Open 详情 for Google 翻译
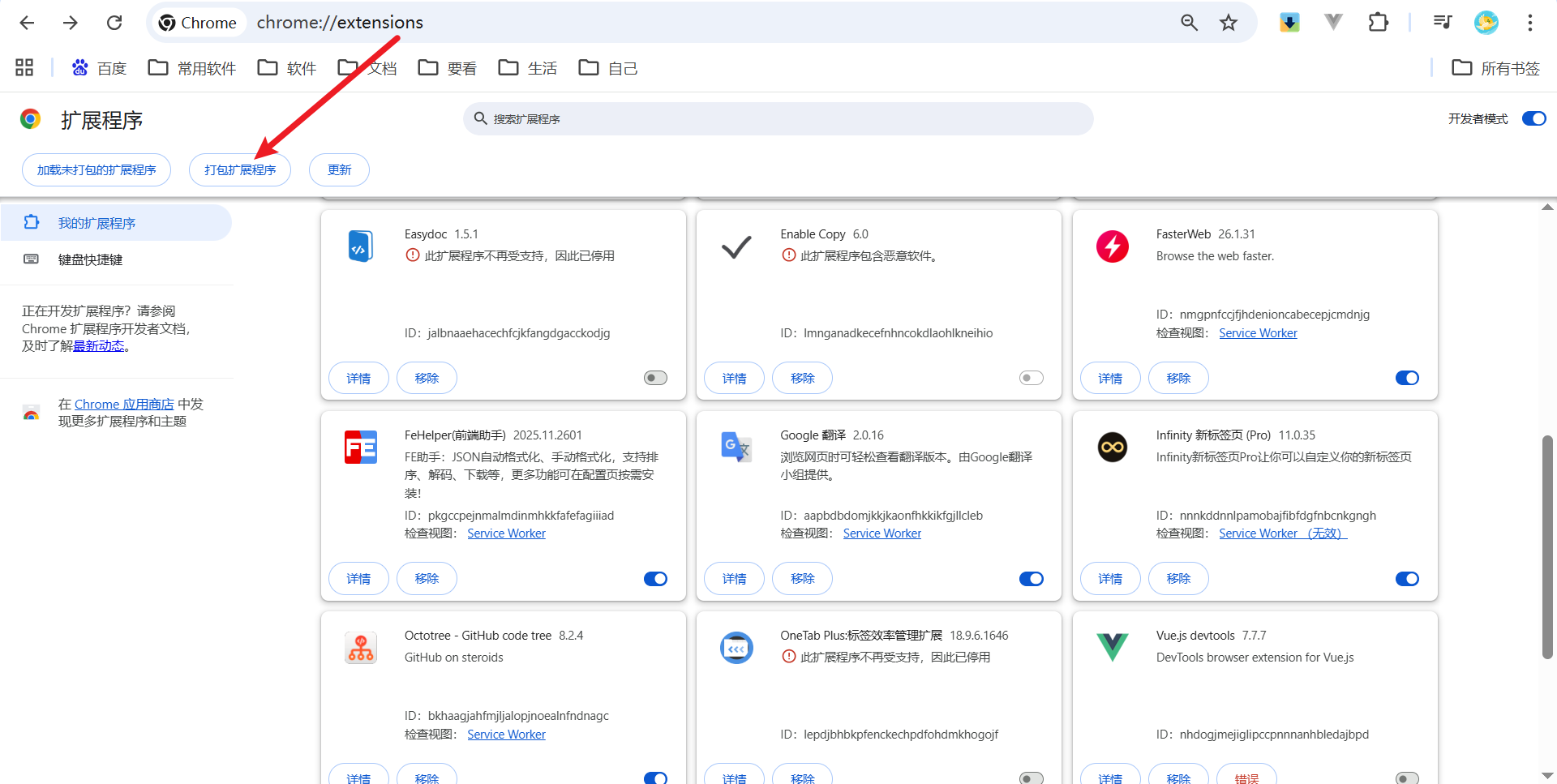This screenshot has width=1557, height=784. [x=734, y=579]
